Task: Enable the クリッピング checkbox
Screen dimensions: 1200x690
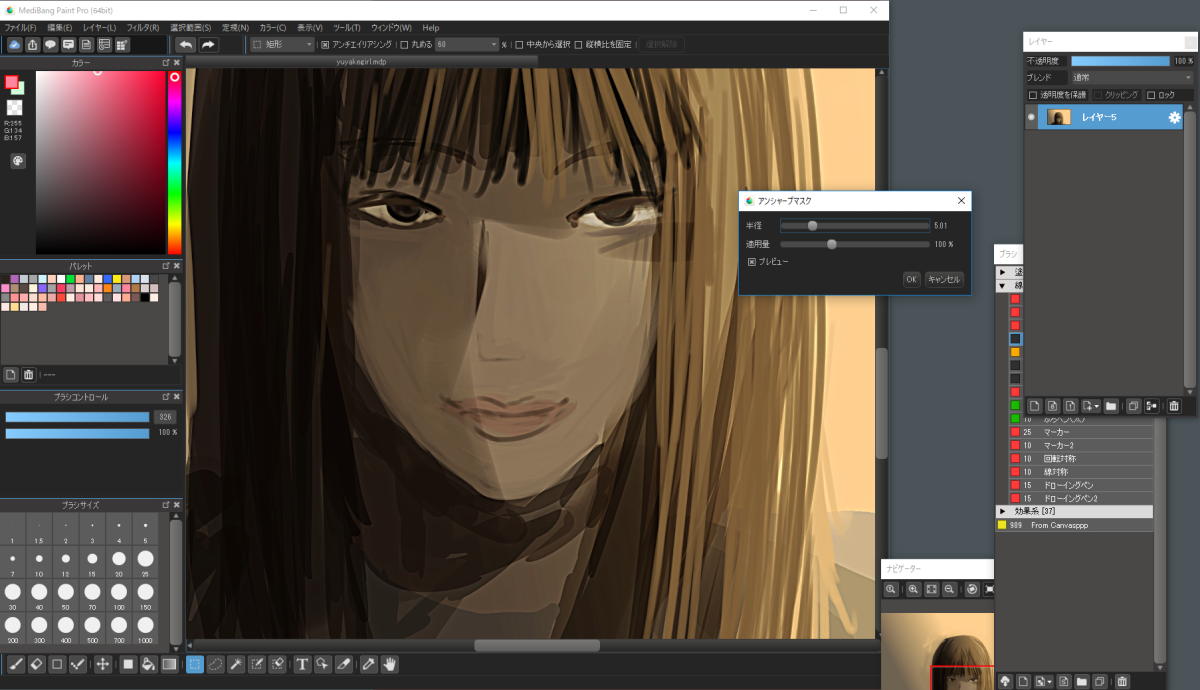Action: pyautogui.click(x=1097, y=95)
